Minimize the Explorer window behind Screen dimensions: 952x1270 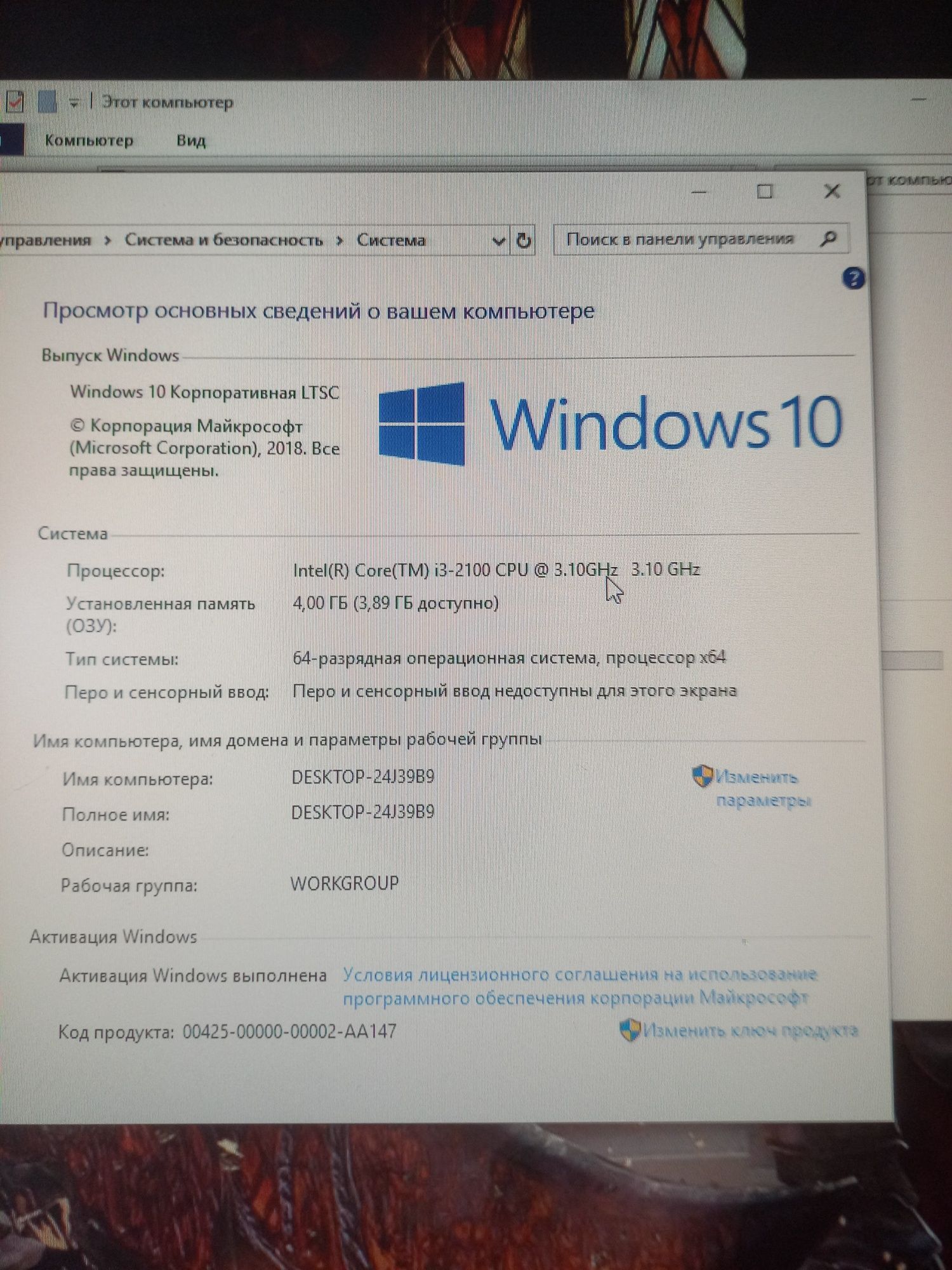pyautogui.click(x=920, y=99)
